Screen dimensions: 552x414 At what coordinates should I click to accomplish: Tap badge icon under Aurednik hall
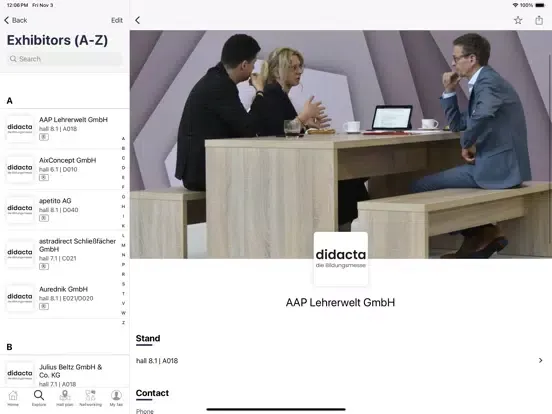point(44,307)
